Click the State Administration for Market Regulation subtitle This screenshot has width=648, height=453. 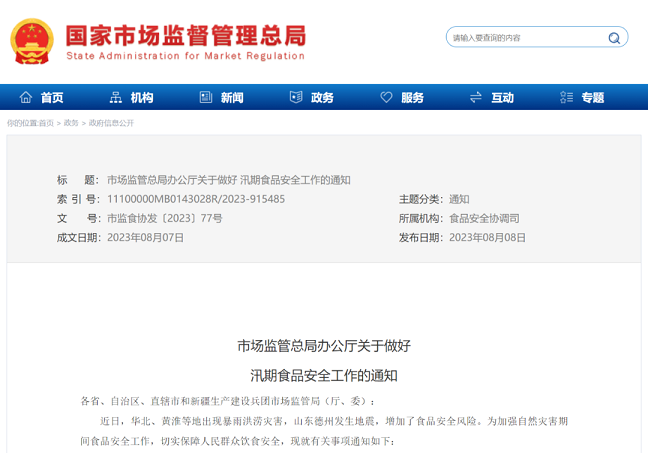(x=185, y=56)
